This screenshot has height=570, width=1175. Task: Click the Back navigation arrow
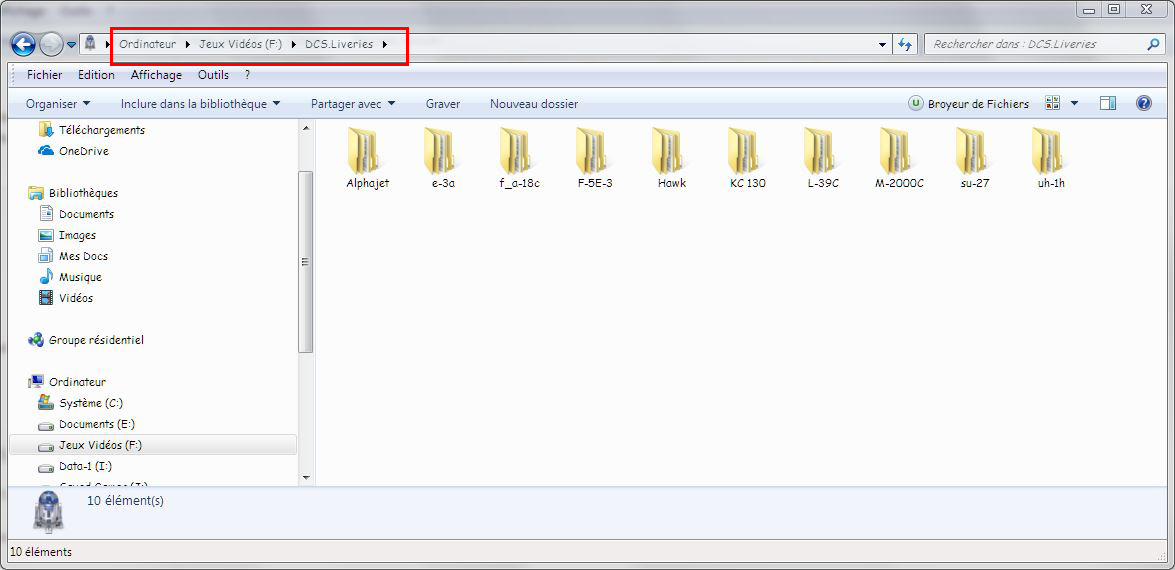23,45
